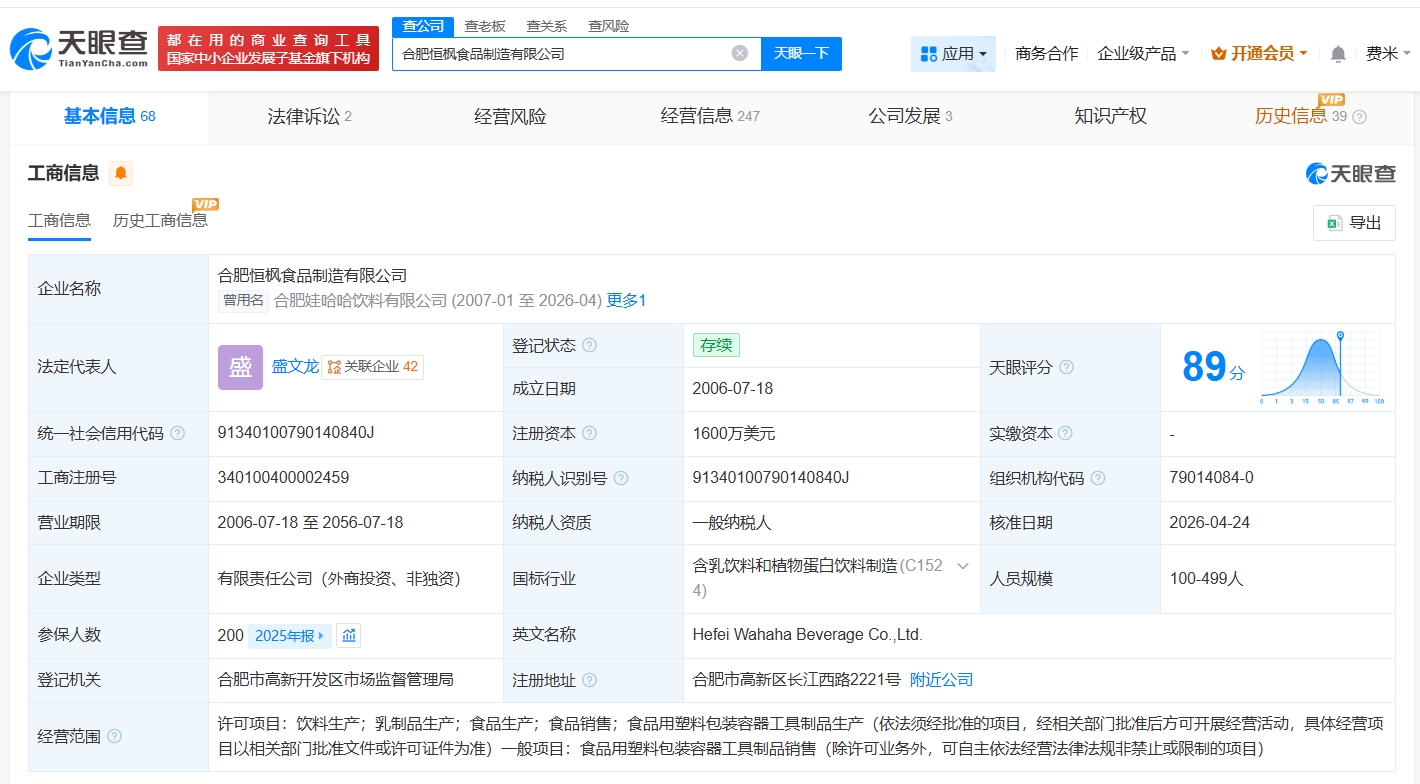The width and height of the screenshot is (1420, 784).
Task: Click help icon beside 历史信息 tab
Action: (1359, 117)
